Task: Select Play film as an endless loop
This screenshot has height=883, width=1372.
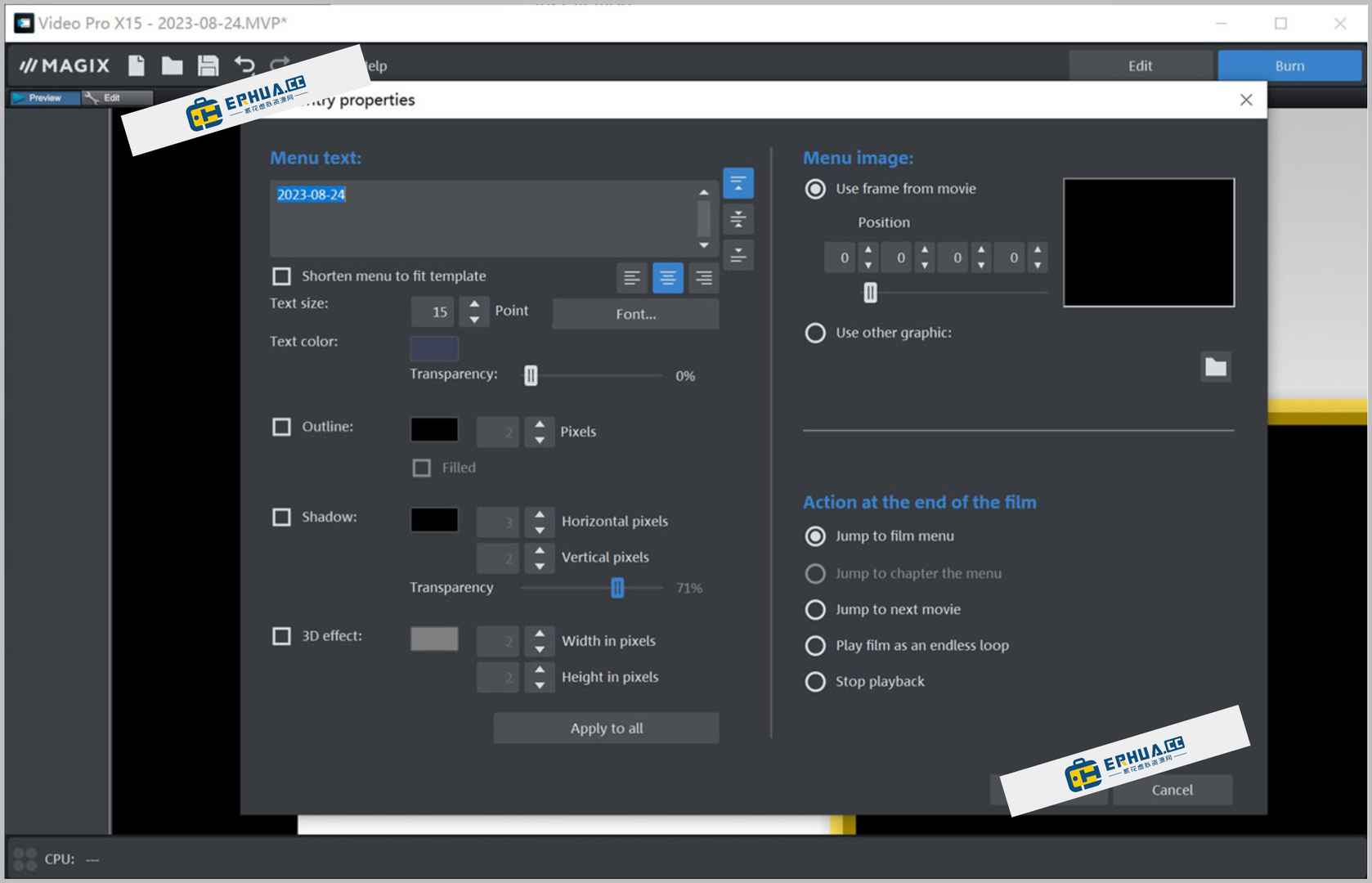Action: point(815,645)
